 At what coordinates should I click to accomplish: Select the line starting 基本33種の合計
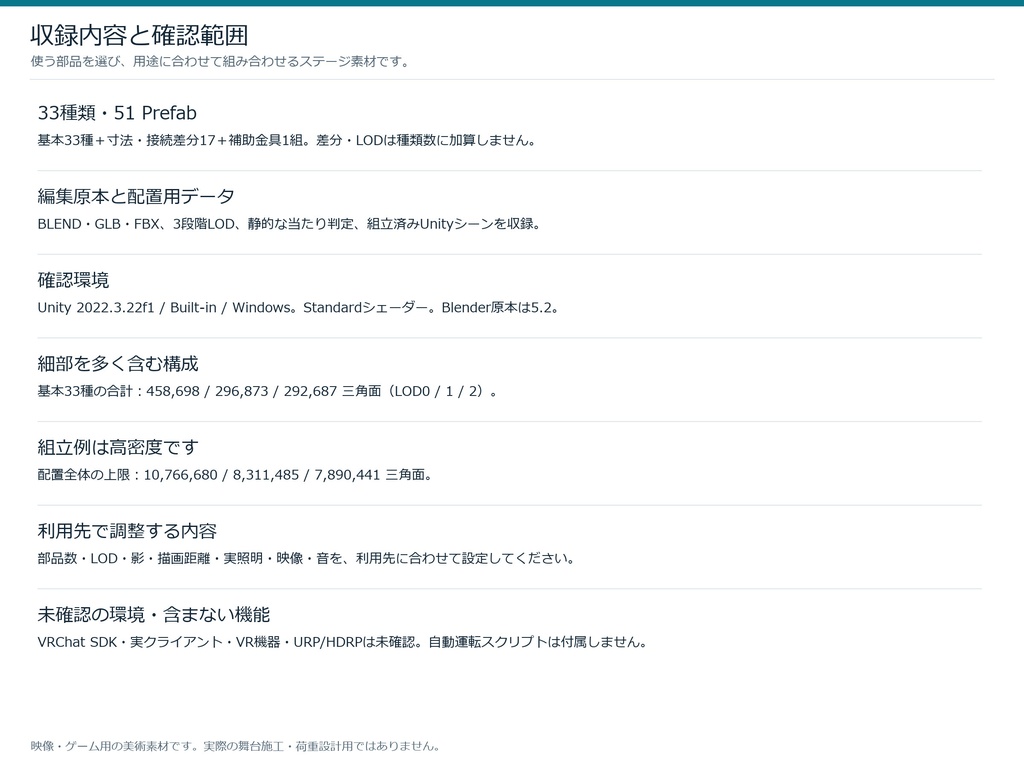[x=268, y=391]
